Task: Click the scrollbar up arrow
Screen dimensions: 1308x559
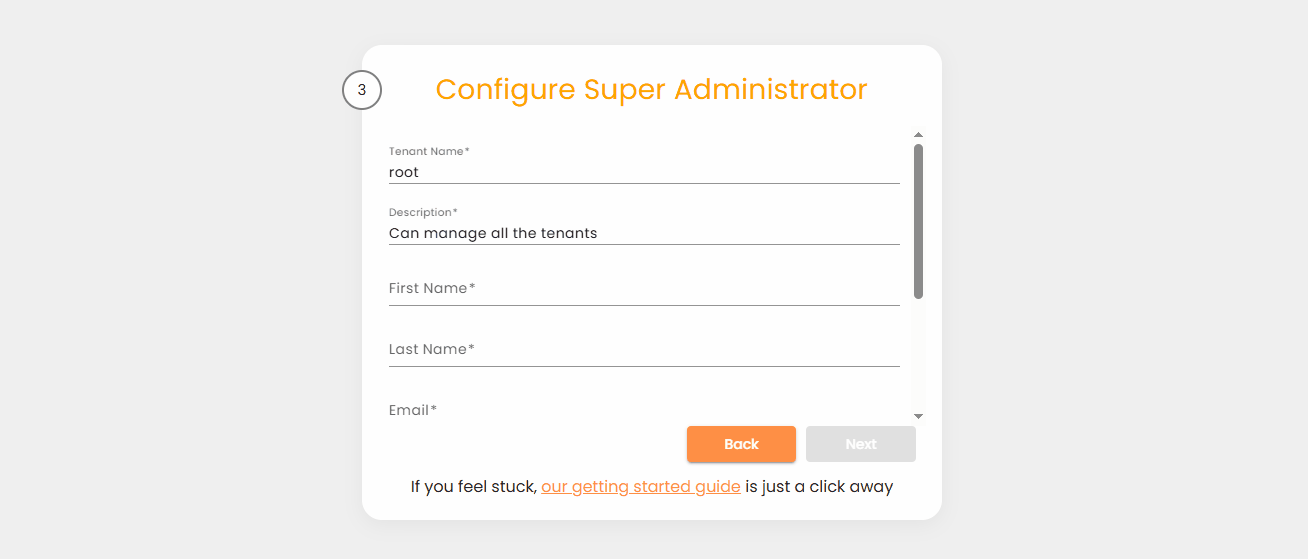Action: (x=918, y=134)
